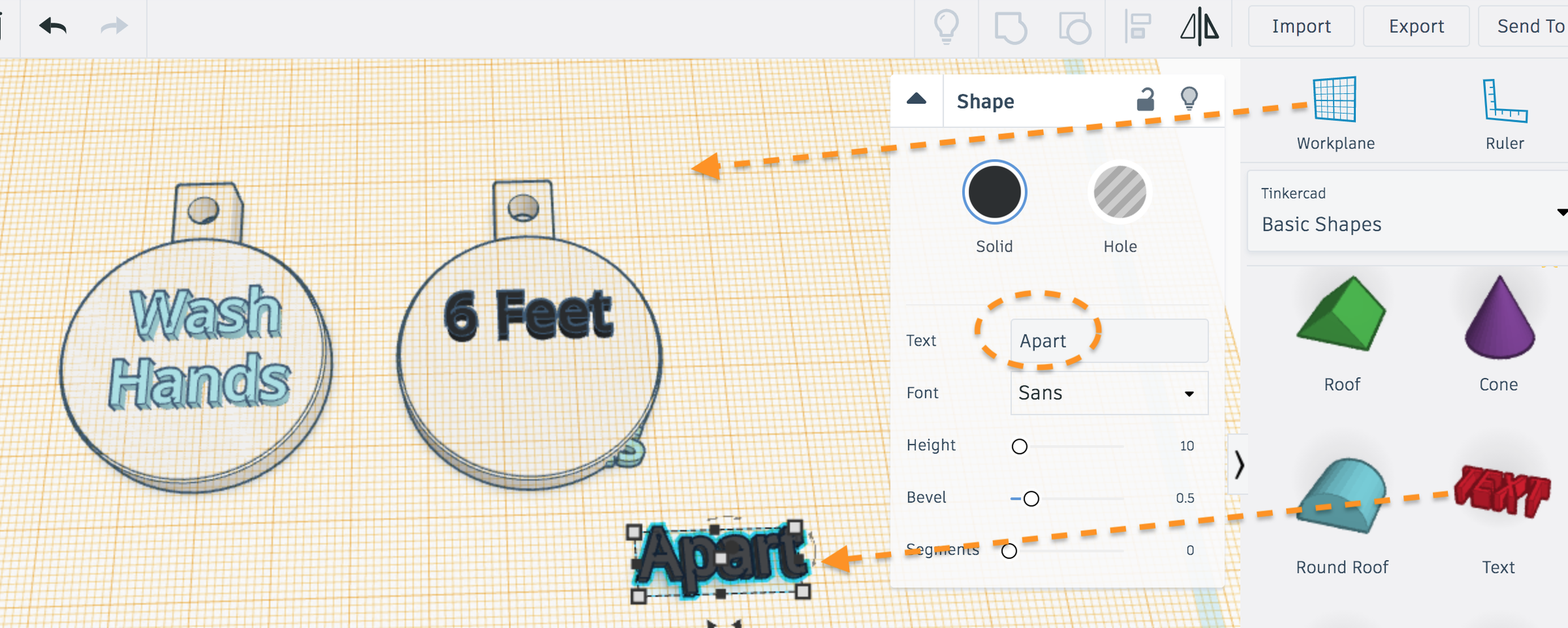Click inside the Text field containing Apart
The width and height of the screenshot is (1568, 628).
[x=1109, y=340]
